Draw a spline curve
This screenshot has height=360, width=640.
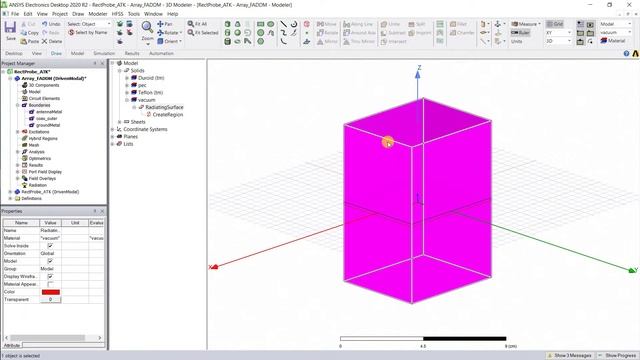click(283, 33)
